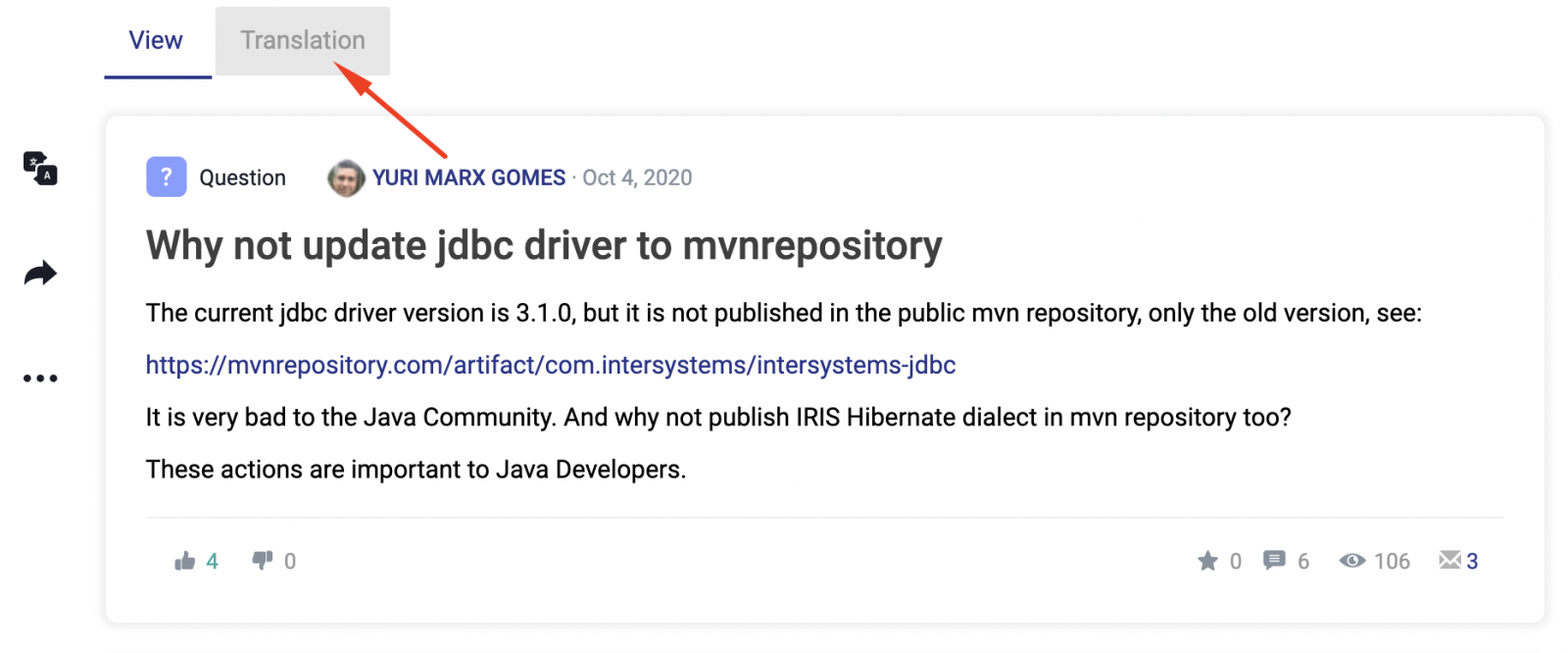Click the post title about jdbc driver
This screenshot has width=1568, height=653.
click(544, 245)
